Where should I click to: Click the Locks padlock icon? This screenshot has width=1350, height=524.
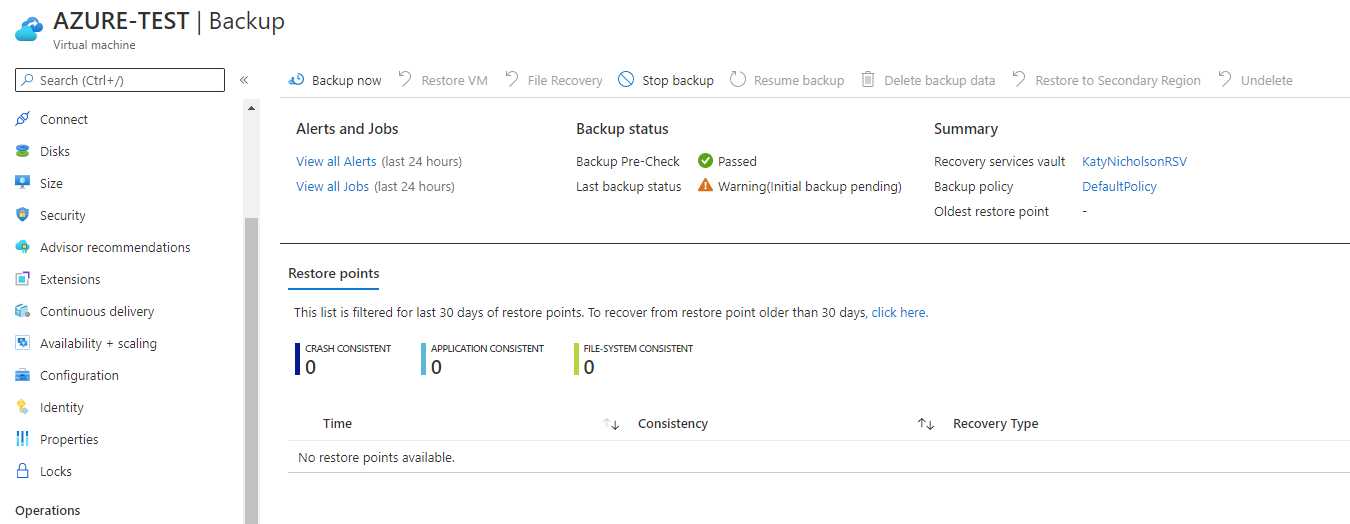[x=22, y=471]
